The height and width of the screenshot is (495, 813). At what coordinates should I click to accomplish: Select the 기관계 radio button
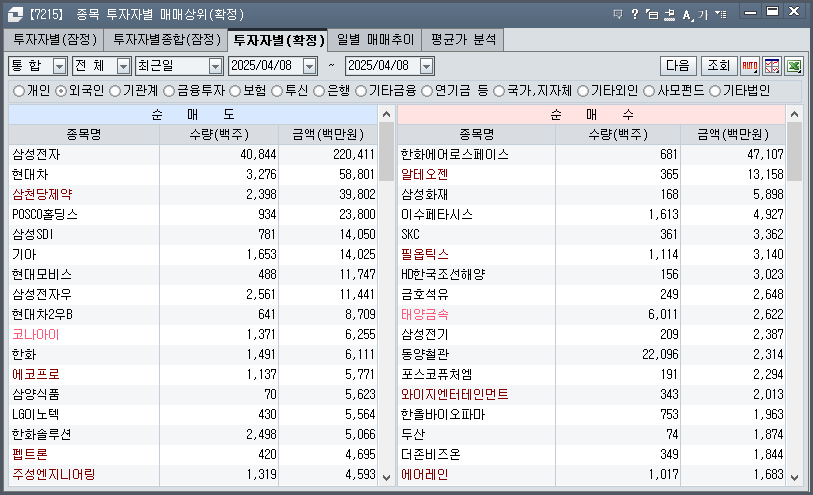point(115,91)
